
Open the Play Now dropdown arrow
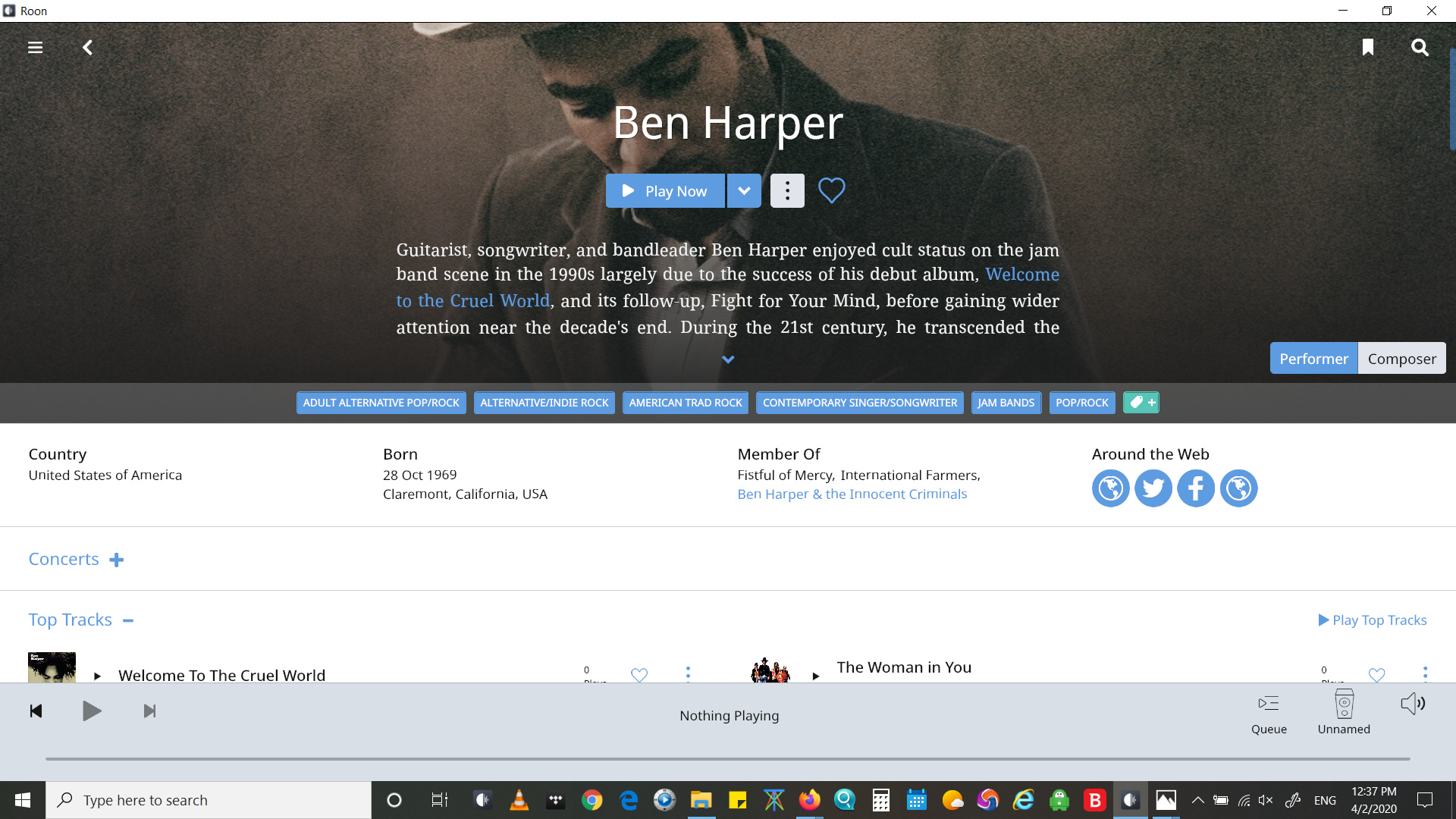pos(745,191)
